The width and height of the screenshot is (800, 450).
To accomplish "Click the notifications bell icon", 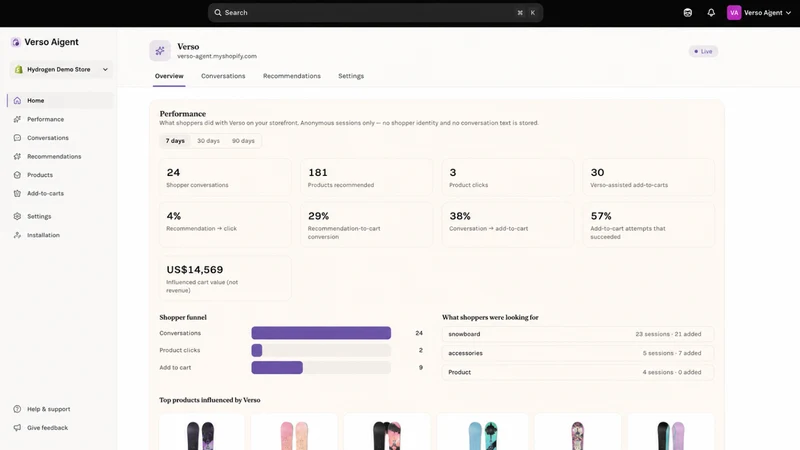I will [x=711, y=13].
